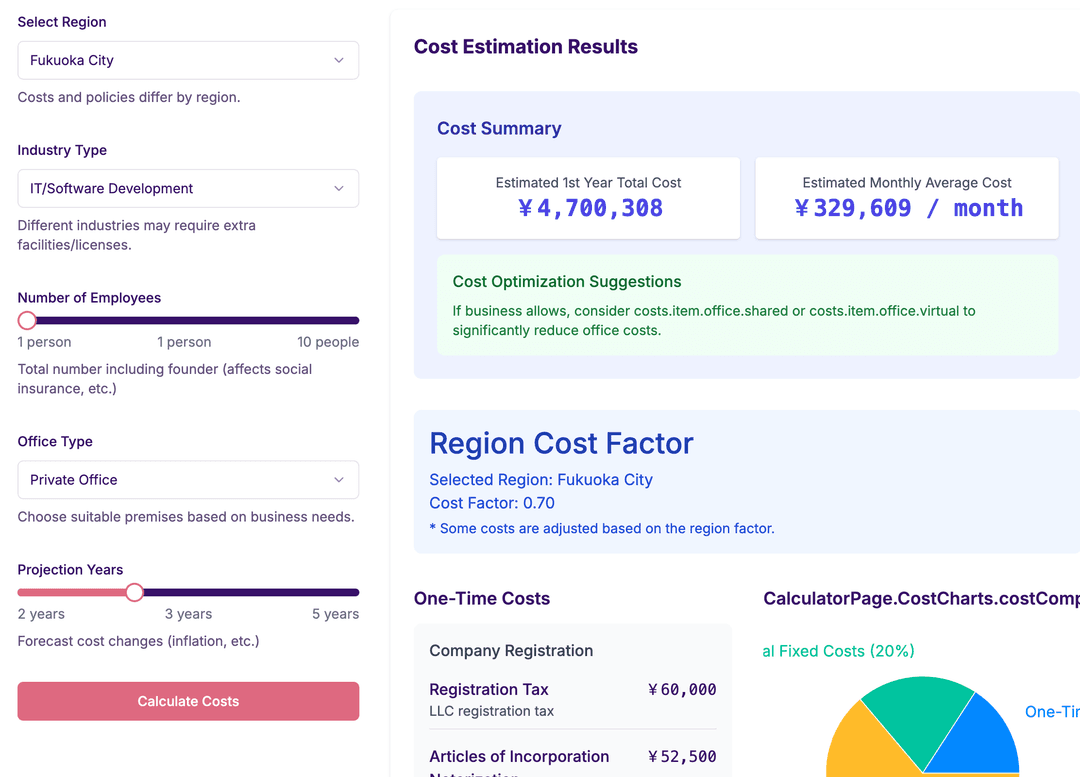This screenshot has height=777, width=1080.
Task: Click the Selected Region: Fukuoka City text
Action: 541,479
